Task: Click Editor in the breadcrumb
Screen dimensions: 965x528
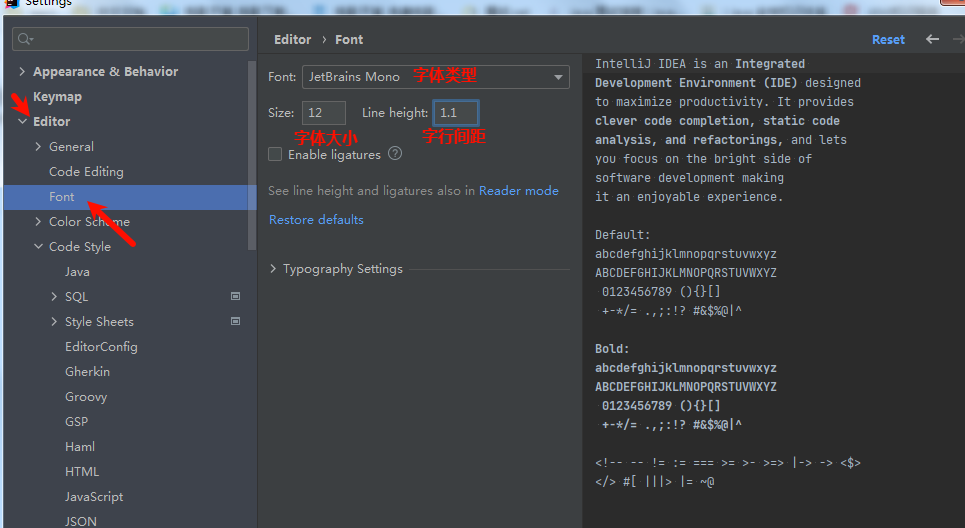Action: tap(292, 39)
